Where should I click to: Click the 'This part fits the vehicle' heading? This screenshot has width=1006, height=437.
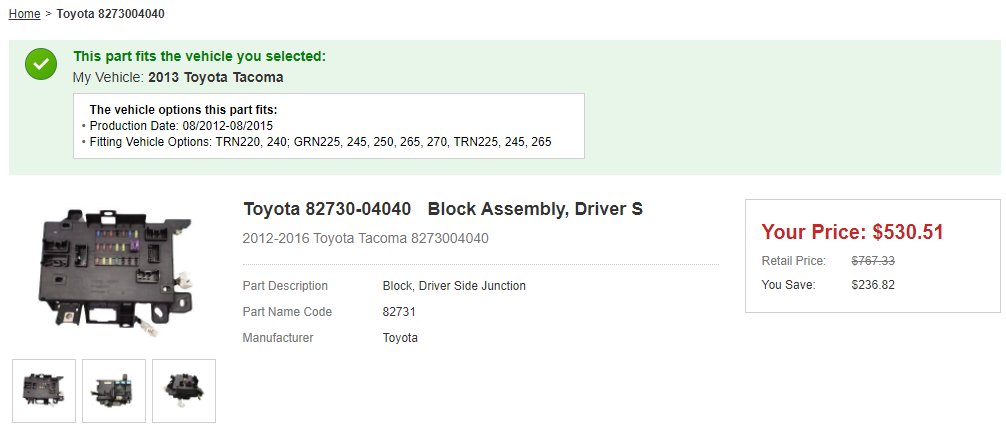200,56
